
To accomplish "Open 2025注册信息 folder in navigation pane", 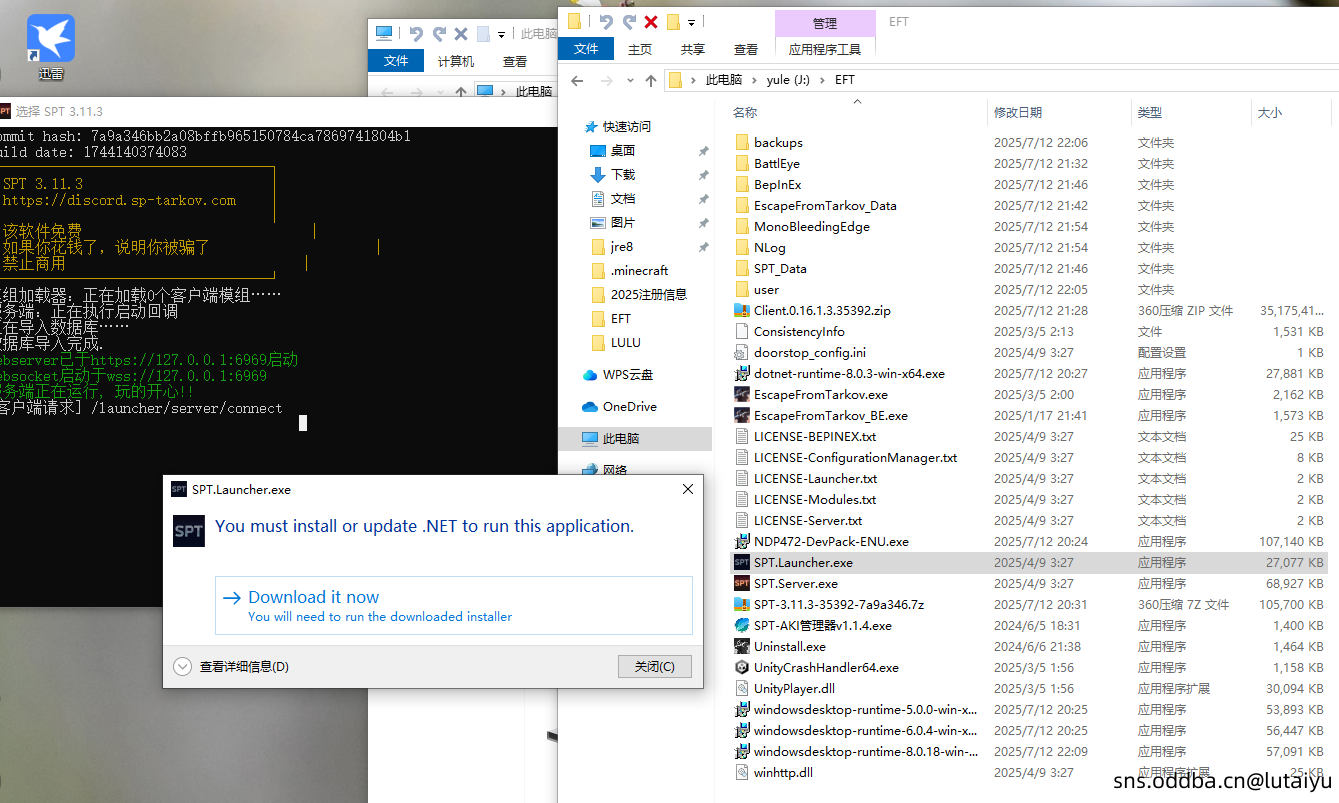I will coord(639,294).
